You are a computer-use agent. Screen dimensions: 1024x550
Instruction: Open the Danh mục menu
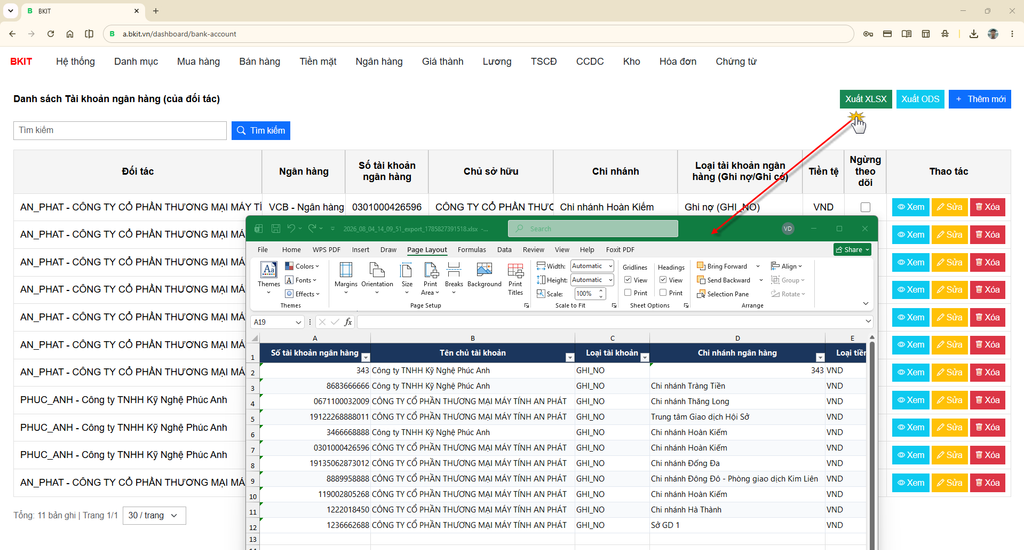pos(136,61)
